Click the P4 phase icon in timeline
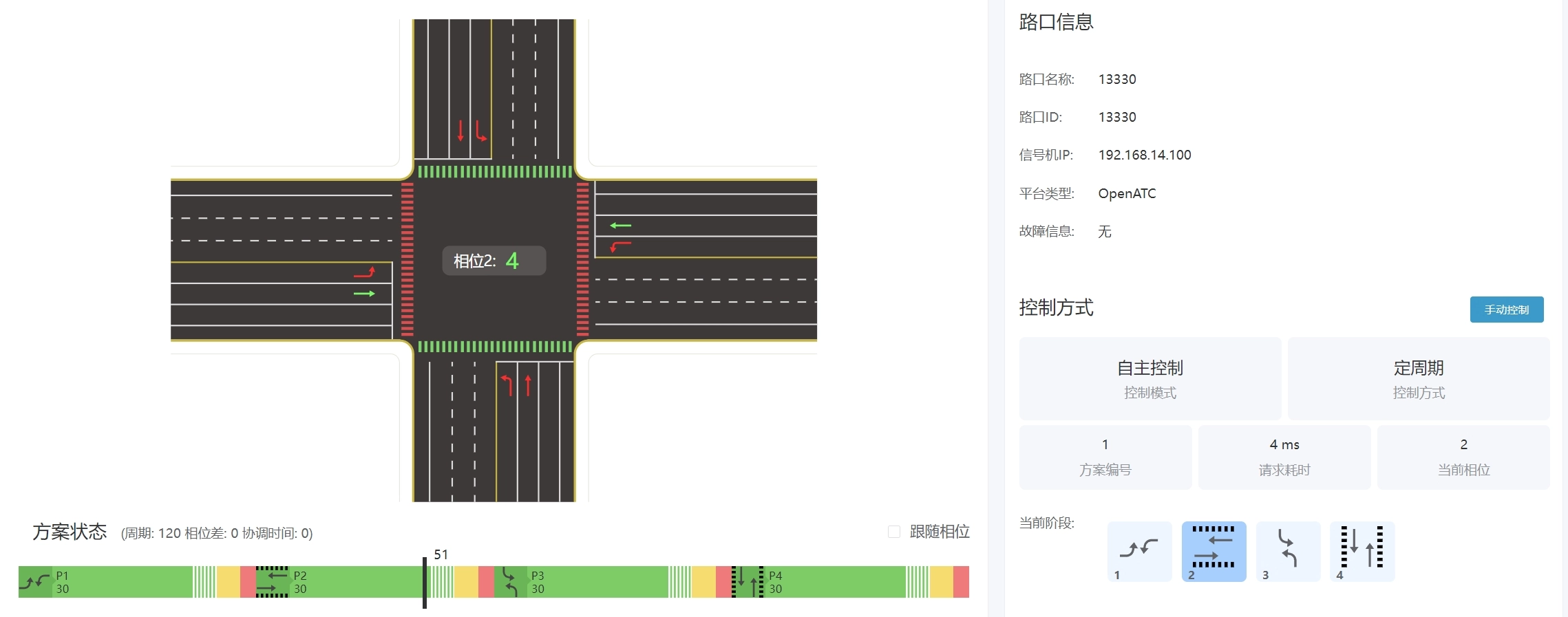 click(x=748, y=582)
